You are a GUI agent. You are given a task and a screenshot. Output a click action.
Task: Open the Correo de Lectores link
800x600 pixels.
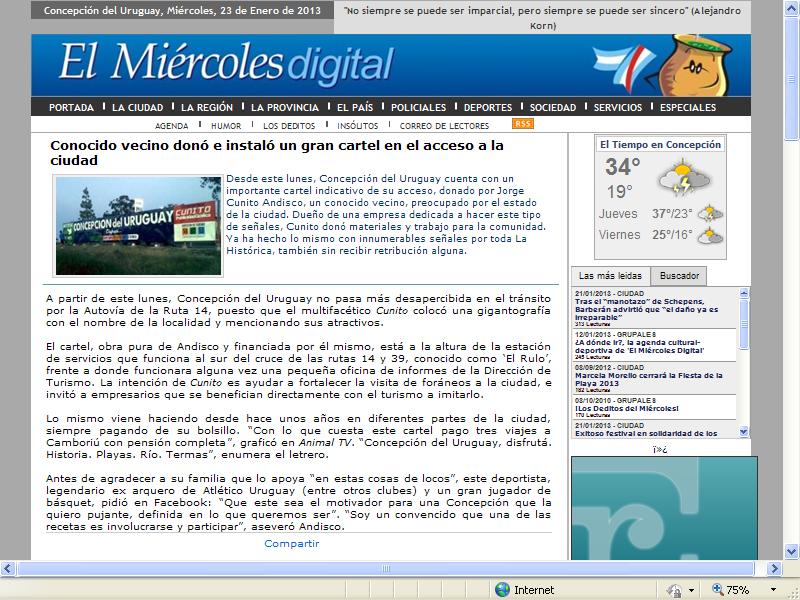pos(444,126)
